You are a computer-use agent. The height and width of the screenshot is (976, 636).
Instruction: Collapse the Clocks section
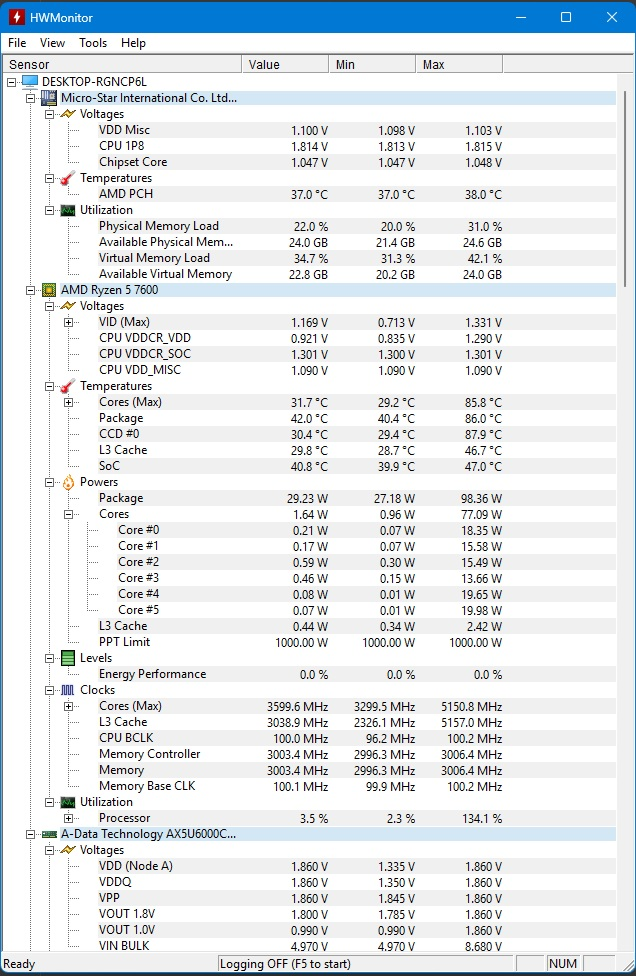pos(50,690)
